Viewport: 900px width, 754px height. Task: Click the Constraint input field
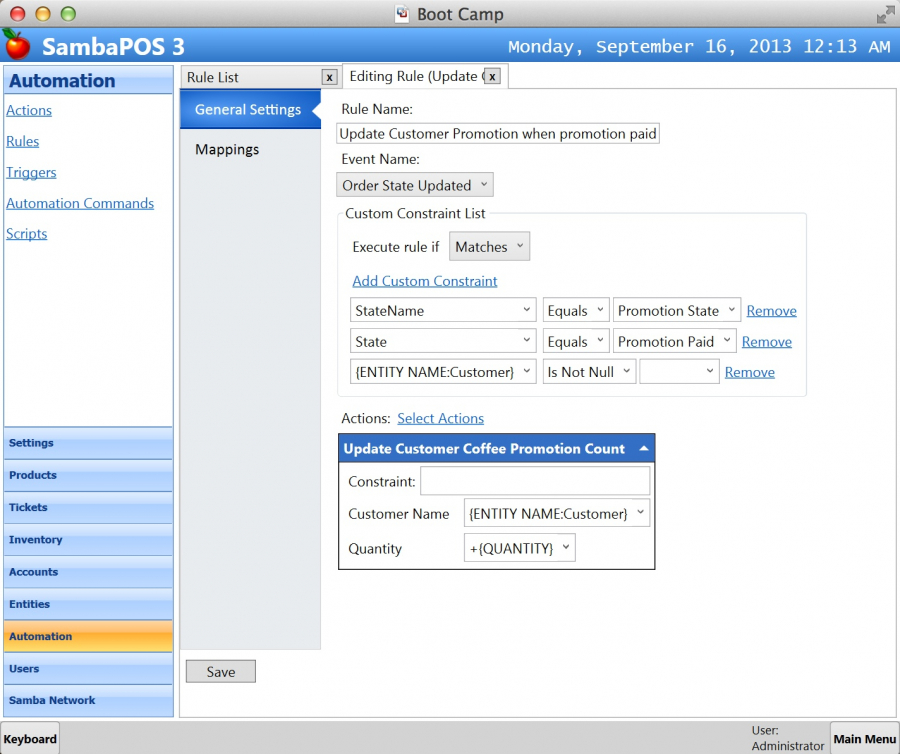pyautogui.click(x=534, y=481)
